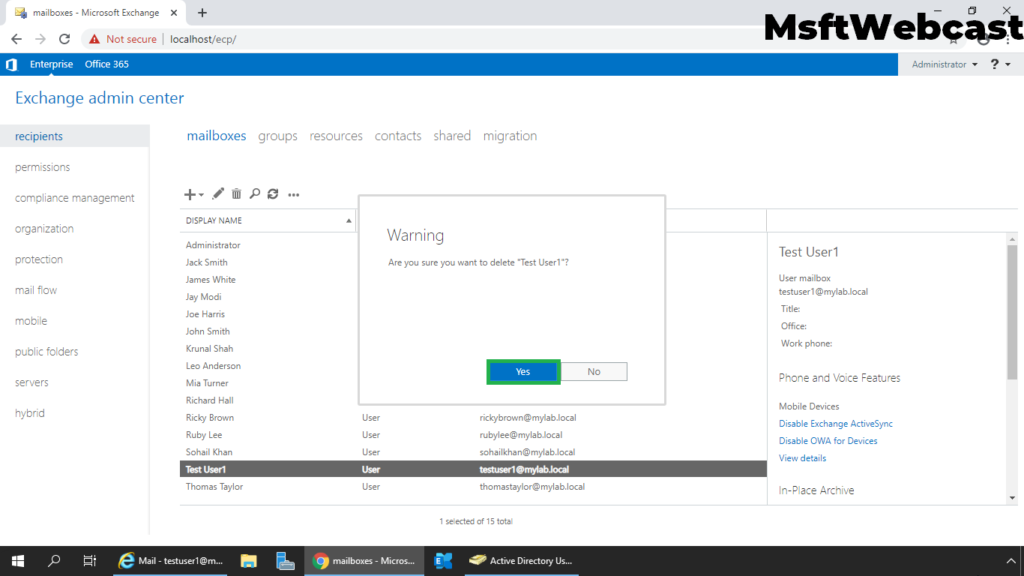Switch to the migration tab

coord(510,136)
